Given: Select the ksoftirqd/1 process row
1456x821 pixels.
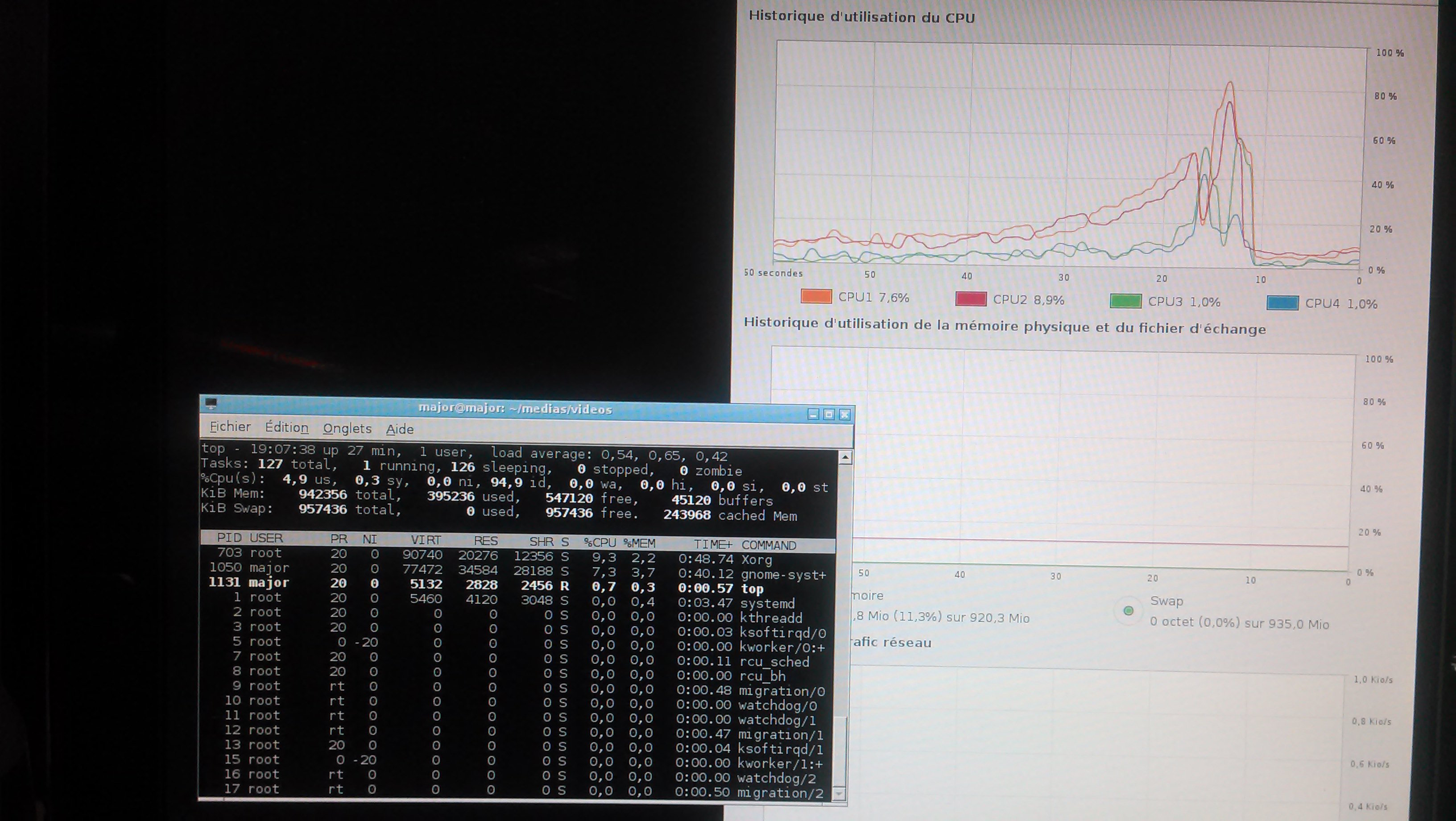Looking at the screenshot, I should [517, 747].
